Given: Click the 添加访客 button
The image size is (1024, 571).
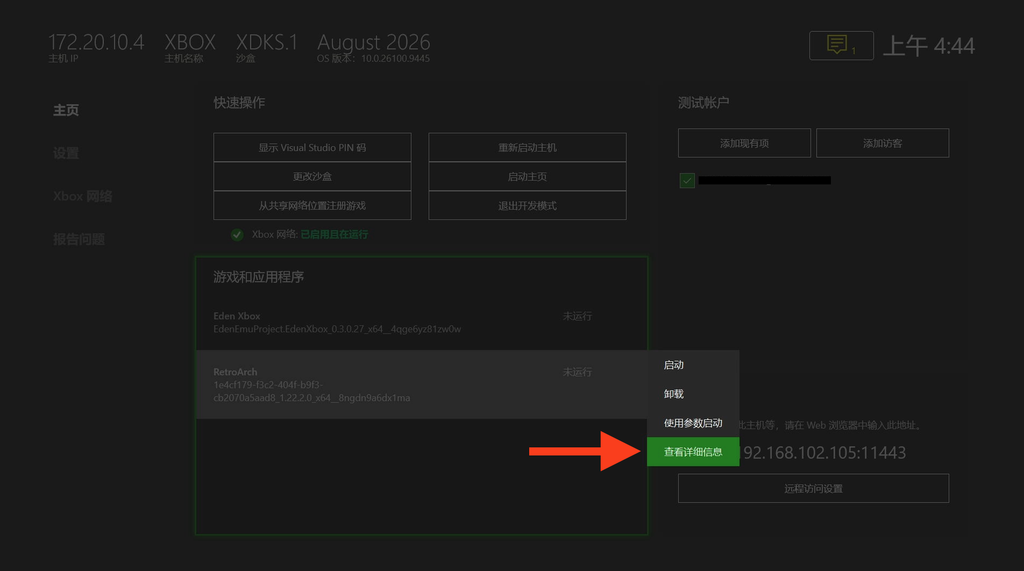Looking at the screenshot, I should (882, 143).
